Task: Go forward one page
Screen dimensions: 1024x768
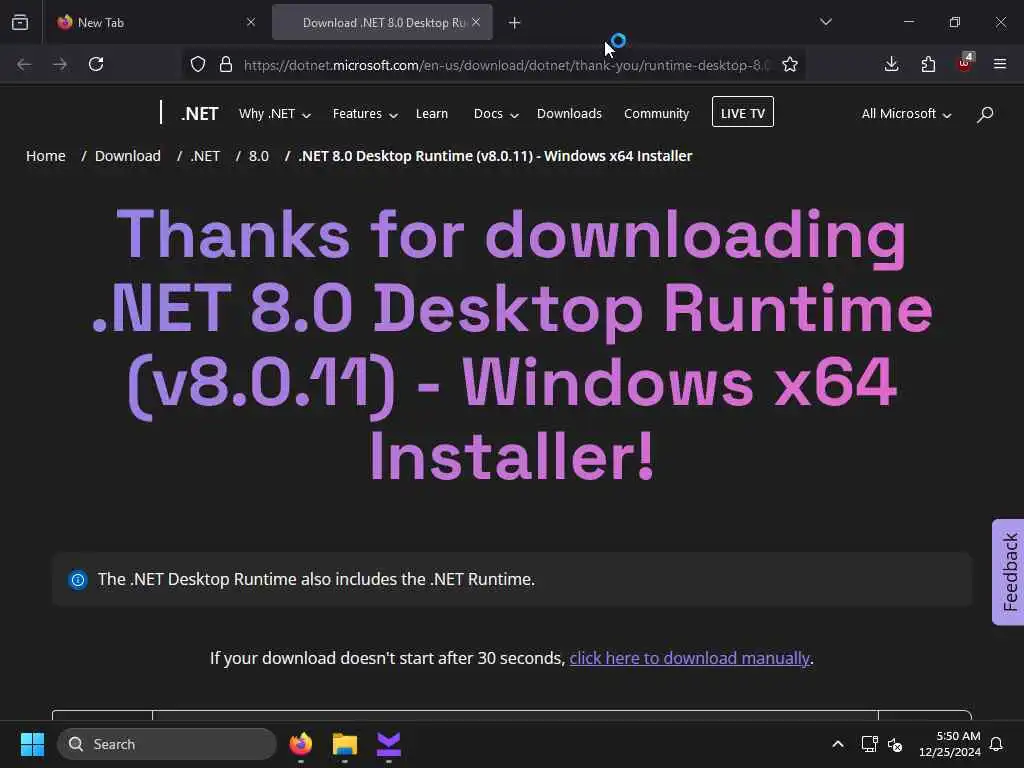Action: tap(60, 64)
